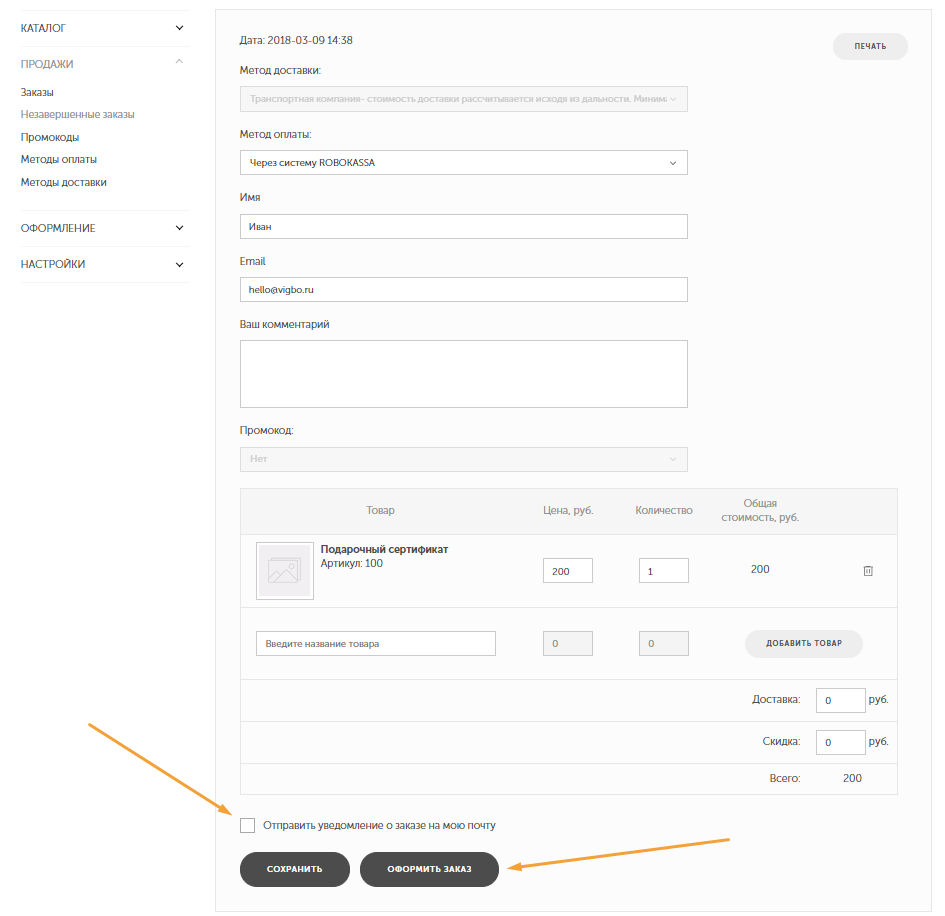Viewport: 945px width, 916px height.
Task: Click the Артикул: 100 text
Action: tap(351, 563)
